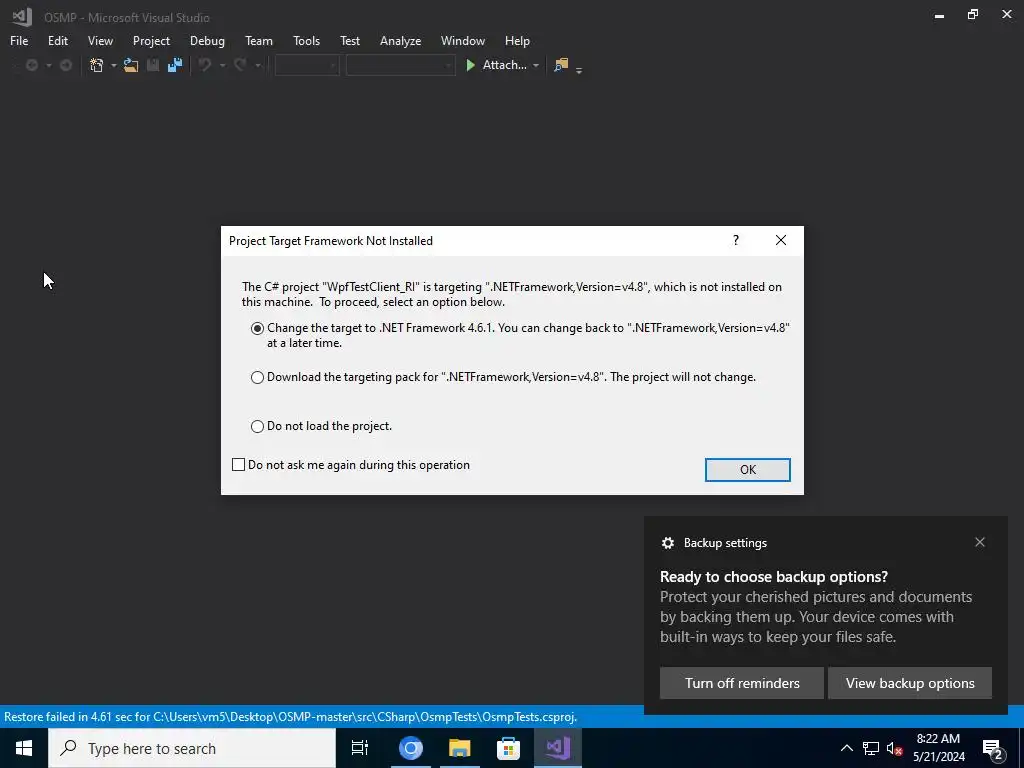This screenshot has height=768, width=1024.
Task: Open the File menu
Action: tap(19, 40)
